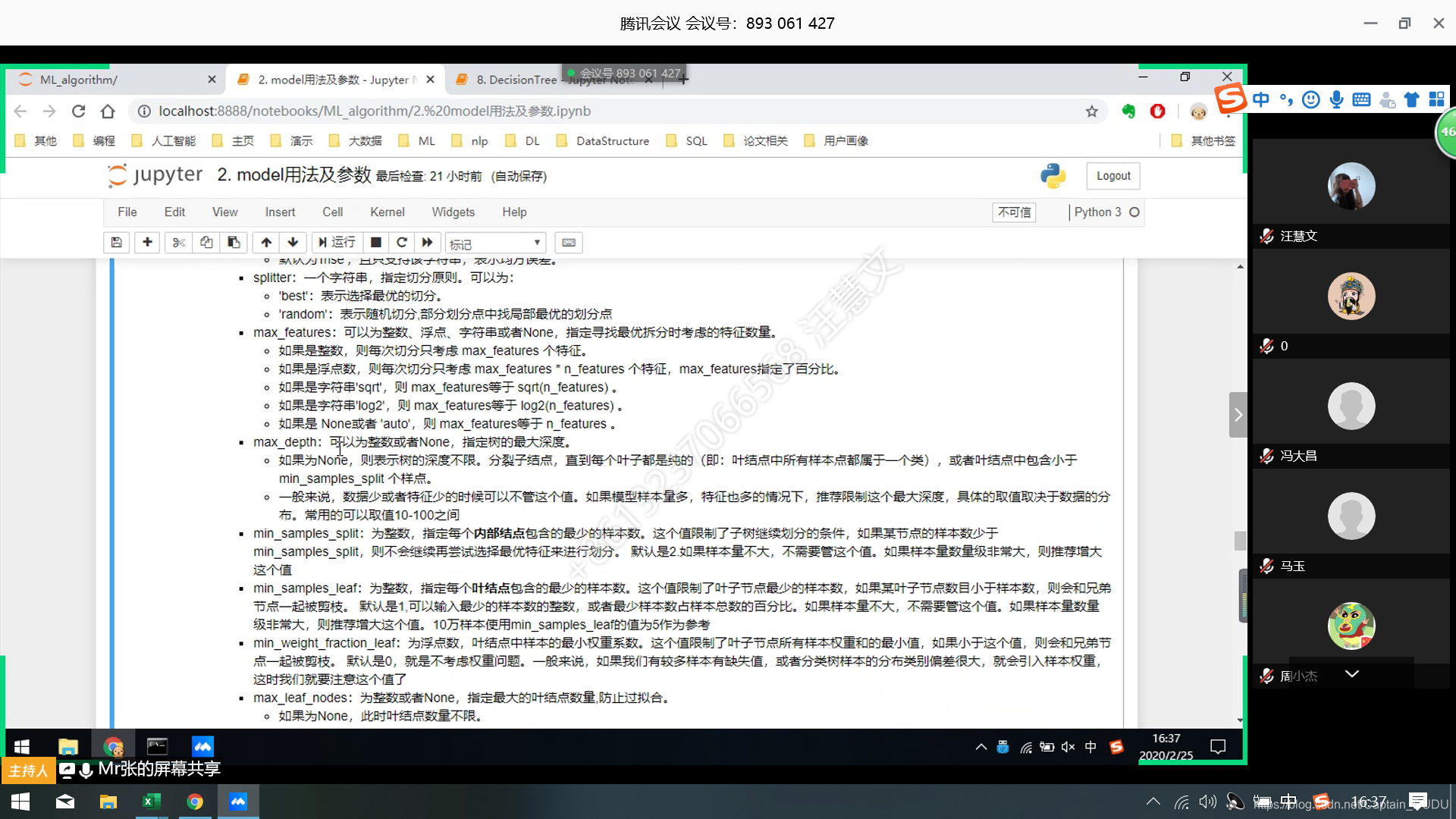1456x819 pixels.
Task: Close the 2. model用法及参数 tab
Action: point(430,80)
